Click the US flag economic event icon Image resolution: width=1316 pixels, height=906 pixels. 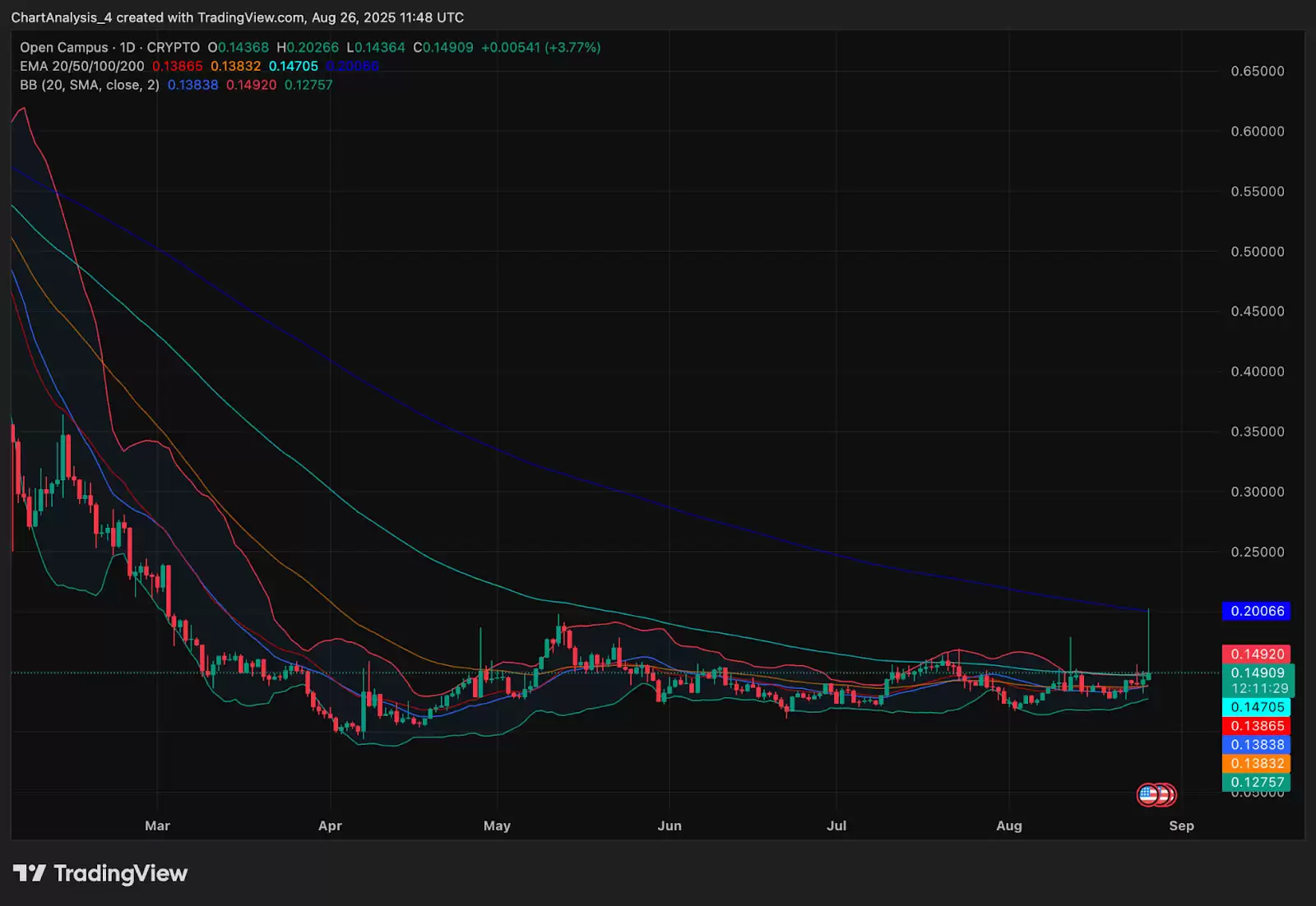coord(1149,794)
